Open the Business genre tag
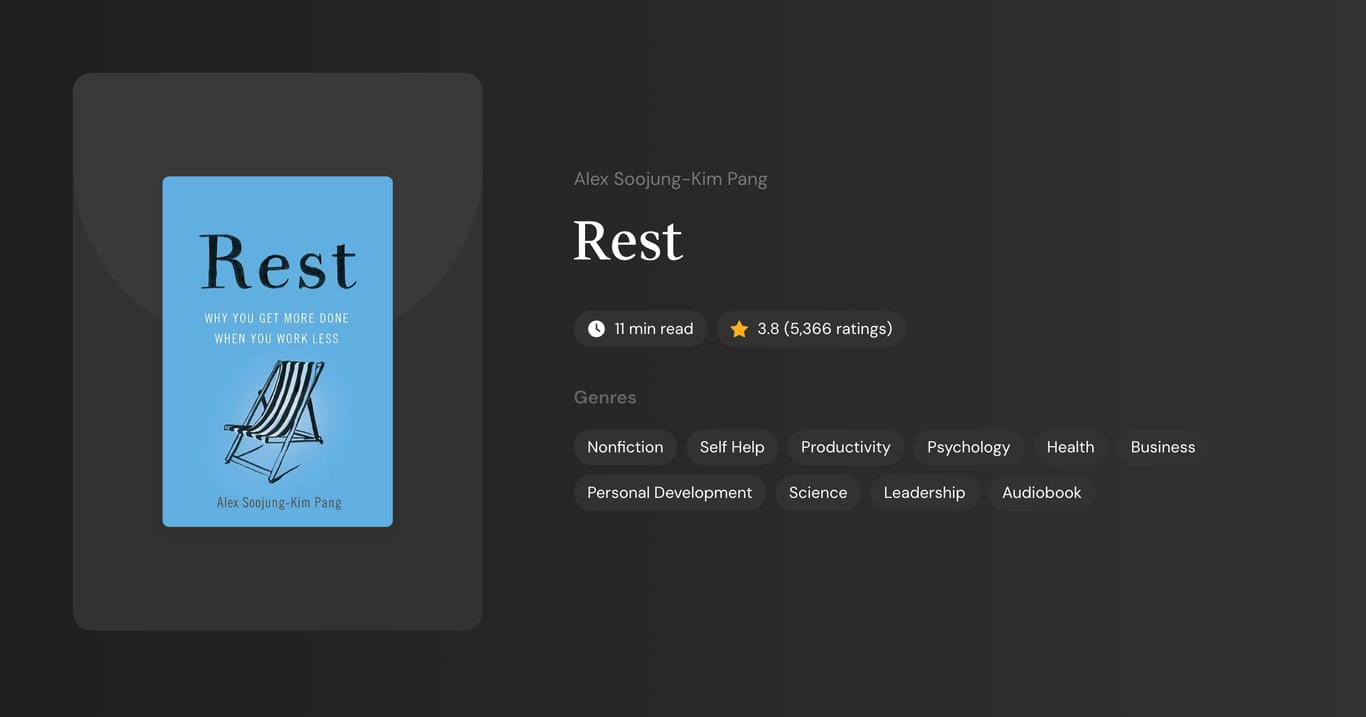 [1163, 447]
